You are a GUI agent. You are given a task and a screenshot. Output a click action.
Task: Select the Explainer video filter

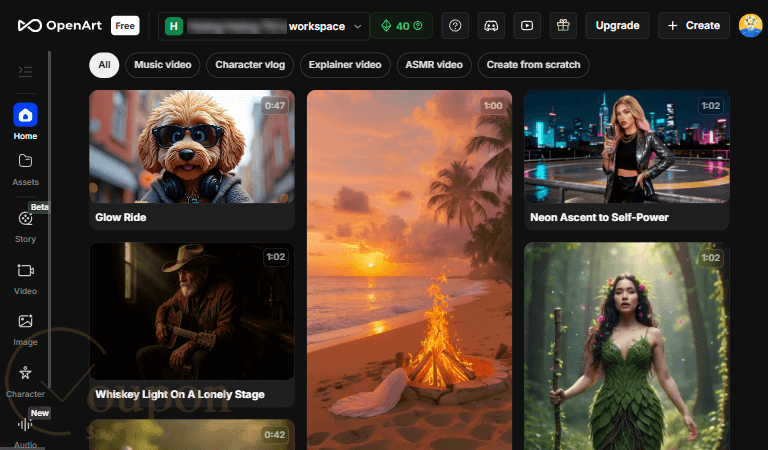(x=345, y=65)
